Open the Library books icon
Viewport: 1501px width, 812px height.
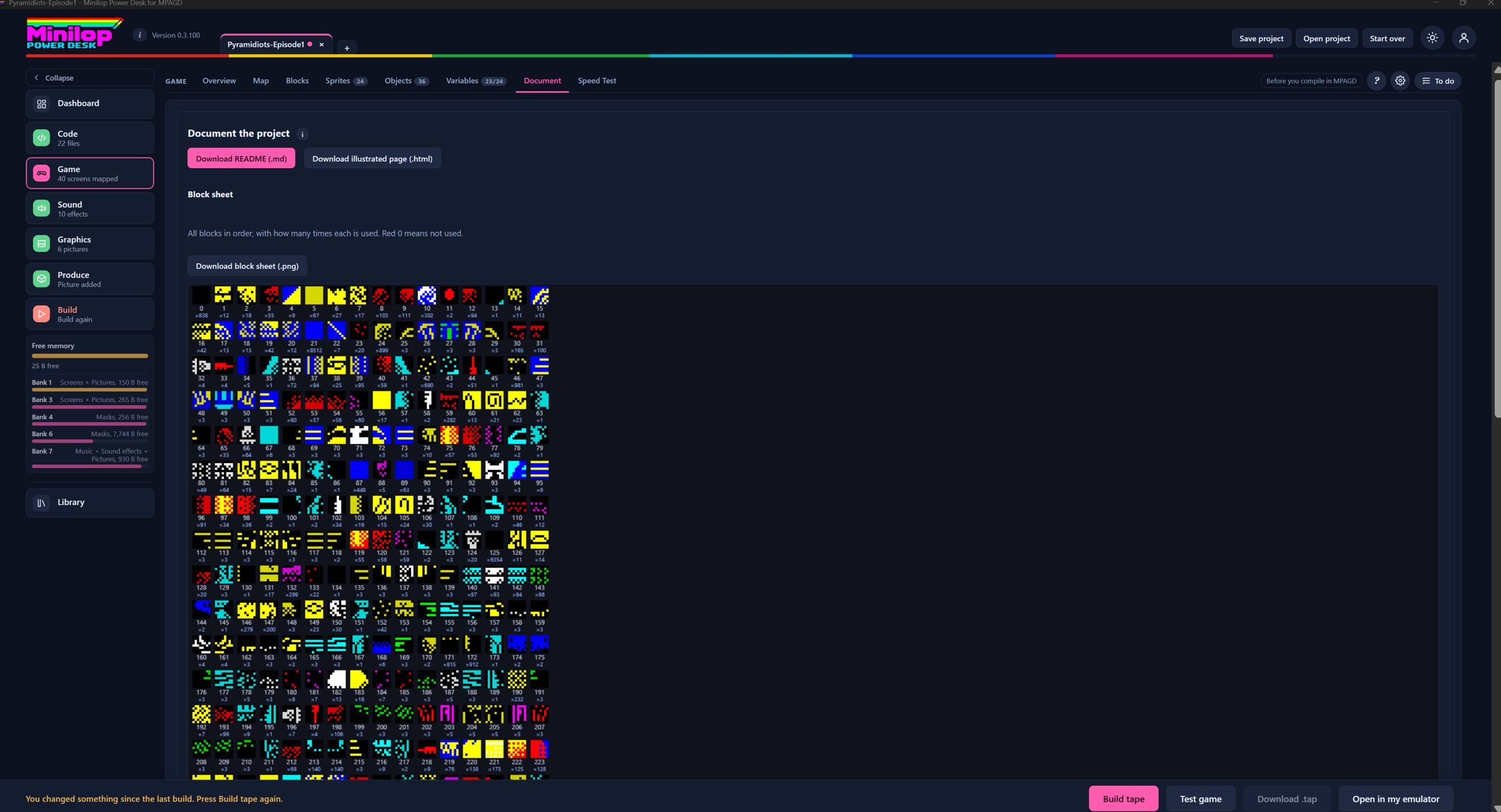(x=41, y=503)
